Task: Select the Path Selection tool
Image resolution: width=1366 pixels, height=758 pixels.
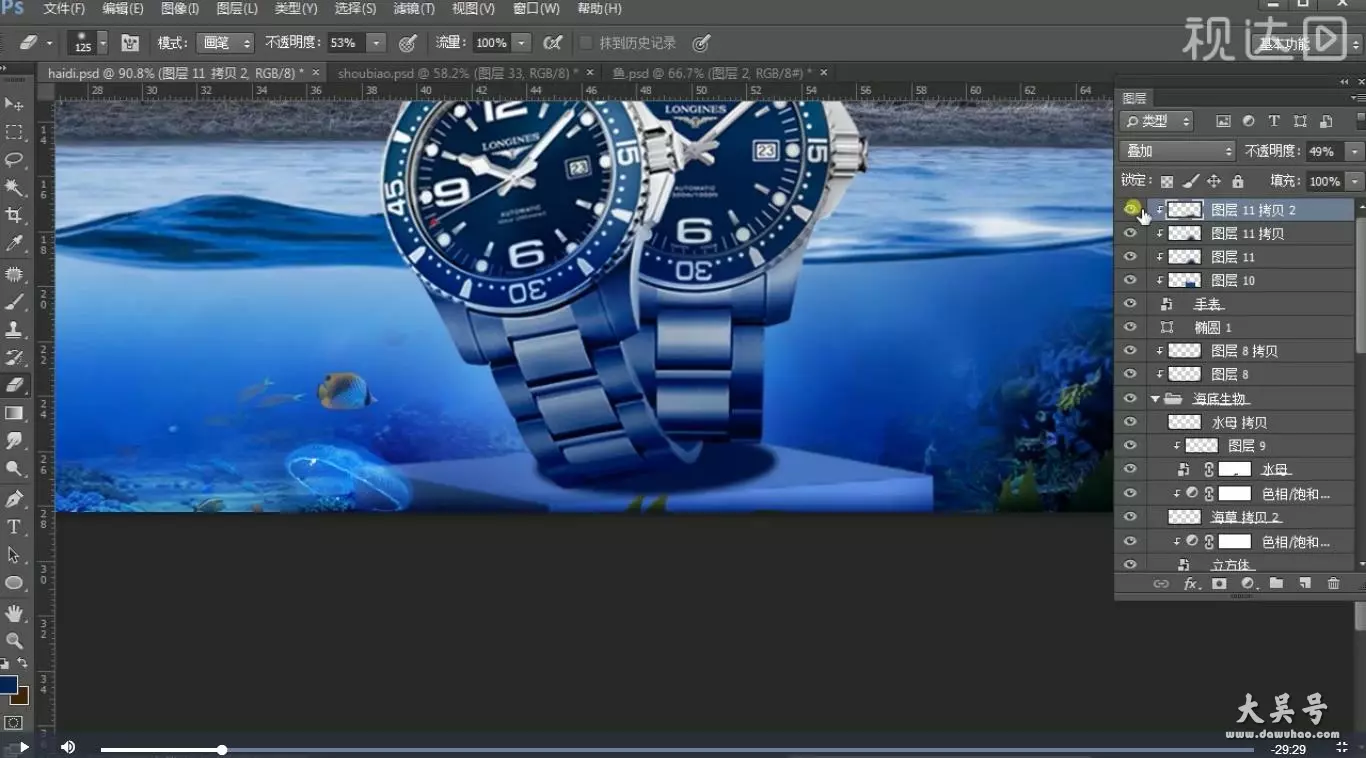Action: 14,554
